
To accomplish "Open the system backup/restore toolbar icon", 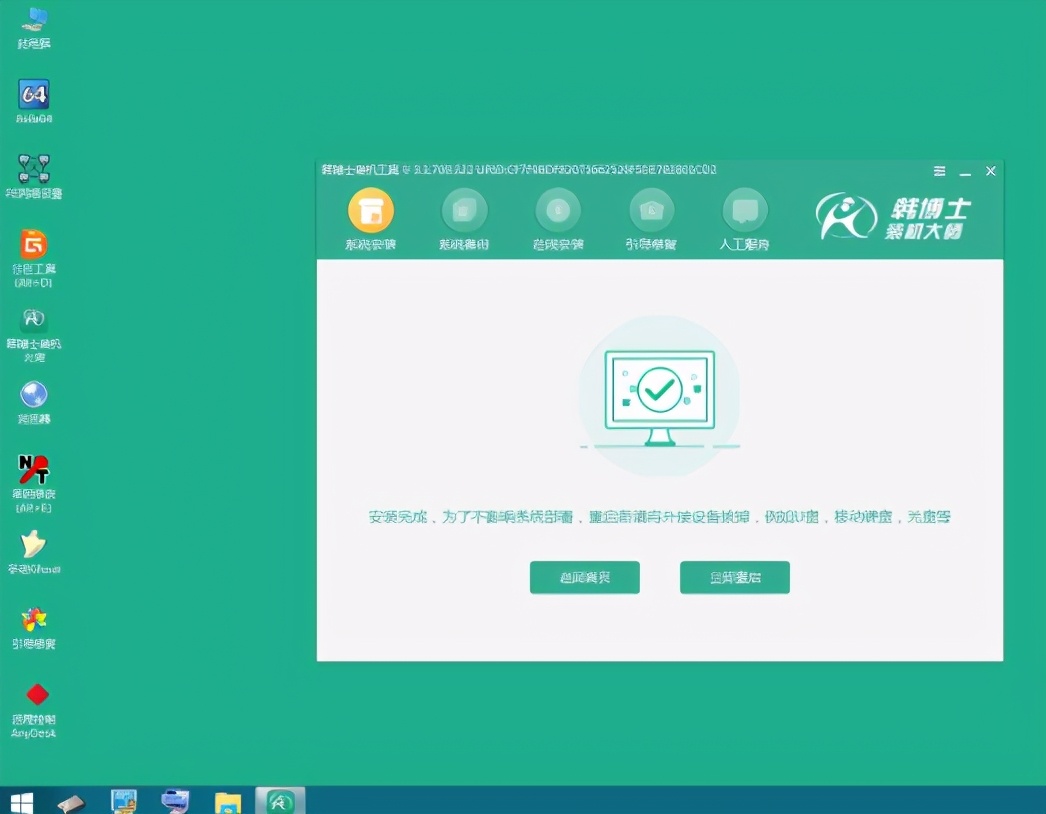I will 464,211.
